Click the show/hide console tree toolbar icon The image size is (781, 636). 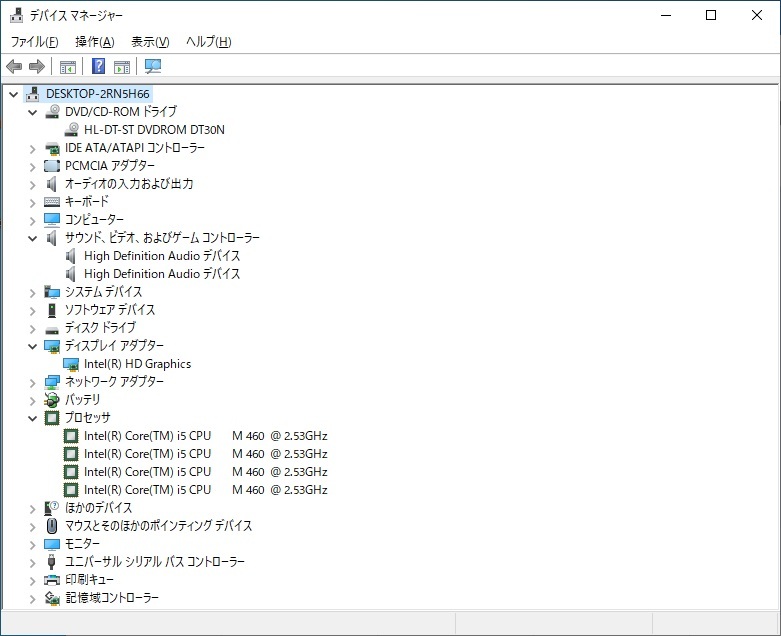[68, 67]
